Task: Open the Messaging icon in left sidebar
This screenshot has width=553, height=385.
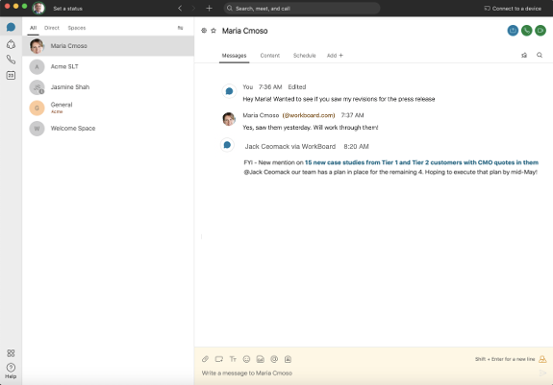Action: [x=11, y=27]
